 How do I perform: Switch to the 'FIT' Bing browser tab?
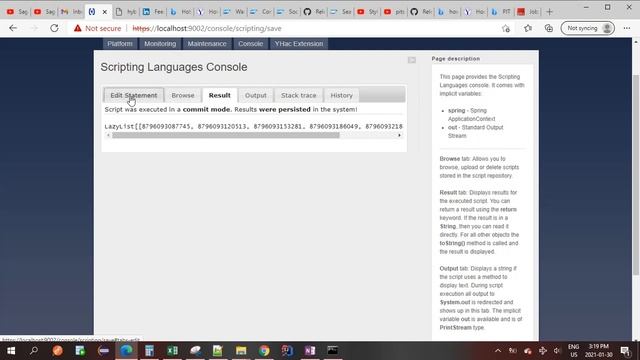coord(501,12)
